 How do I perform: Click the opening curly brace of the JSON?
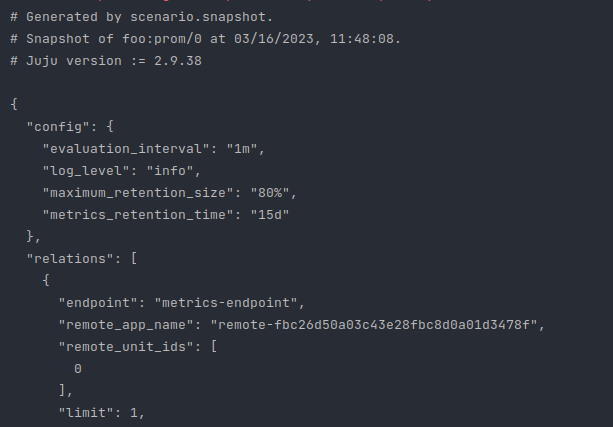tap(14, 104)
